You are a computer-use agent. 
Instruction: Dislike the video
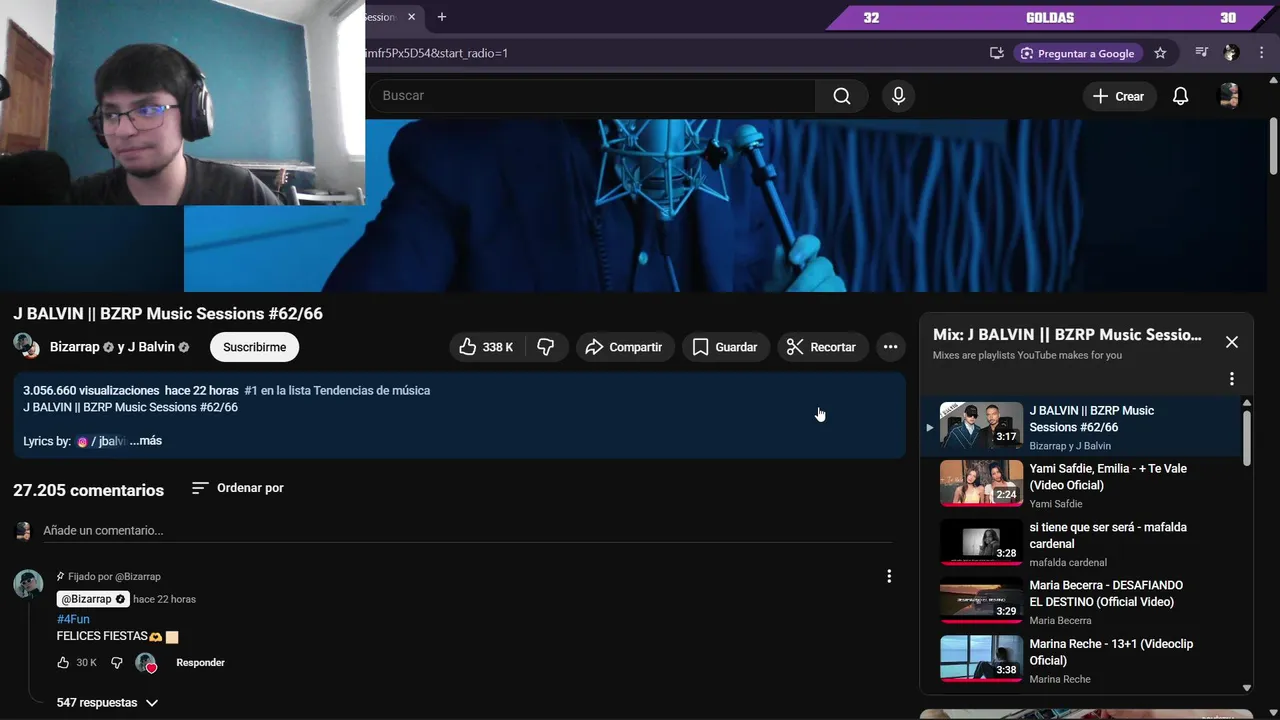[546, 347]
